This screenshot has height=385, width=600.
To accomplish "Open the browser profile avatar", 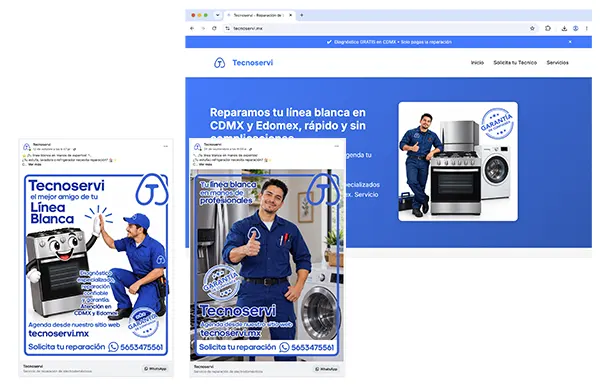I will click(576, 28).
